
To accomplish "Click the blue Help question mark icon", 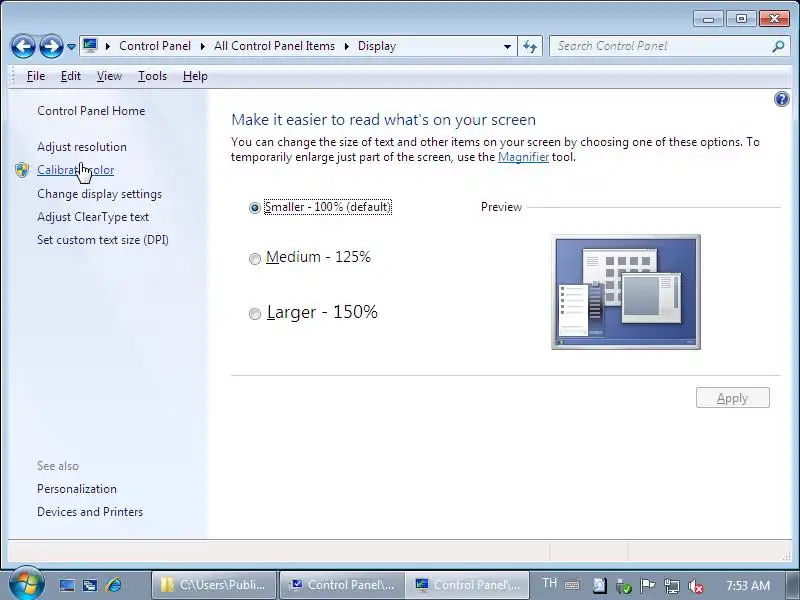I will click(781, 99).
